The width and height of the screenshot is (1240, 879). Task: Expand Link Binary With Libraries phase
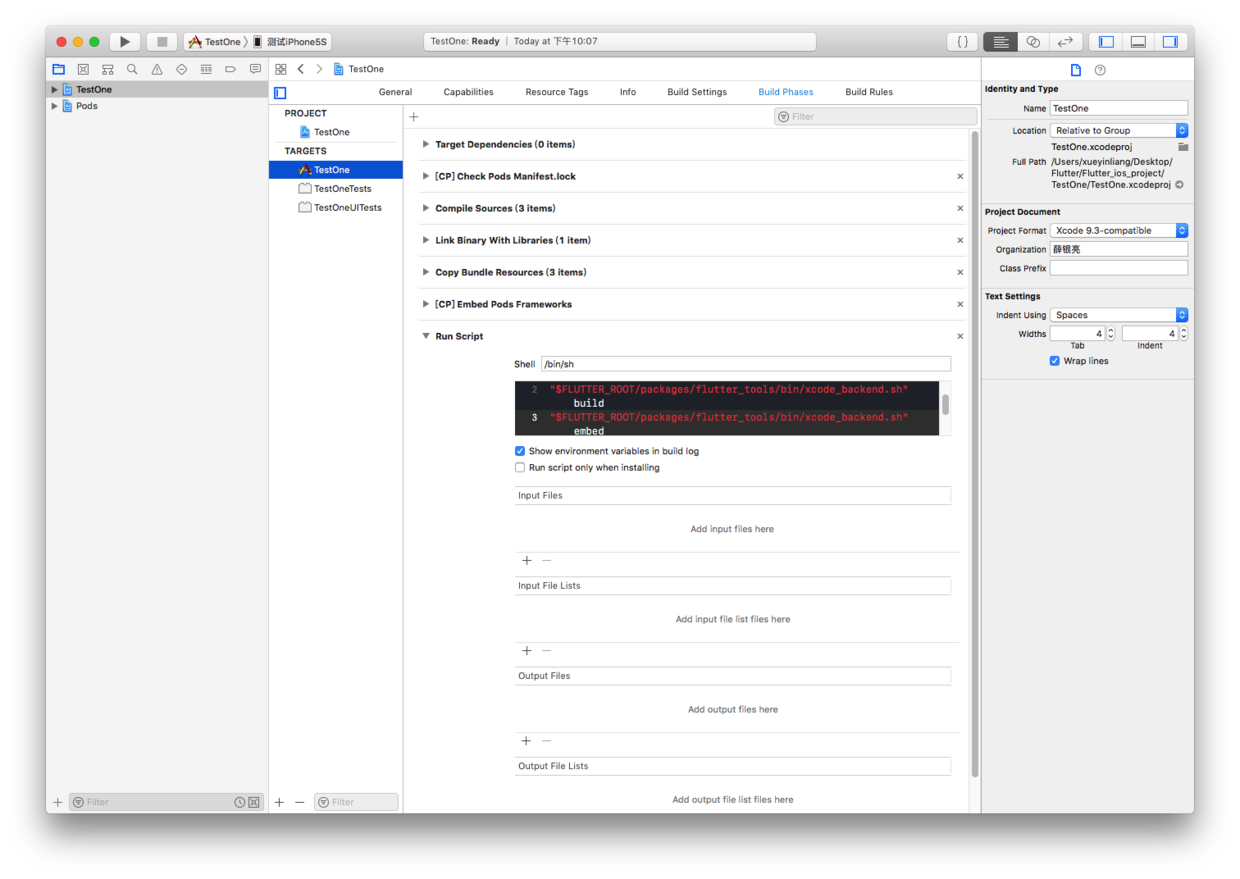426,240
